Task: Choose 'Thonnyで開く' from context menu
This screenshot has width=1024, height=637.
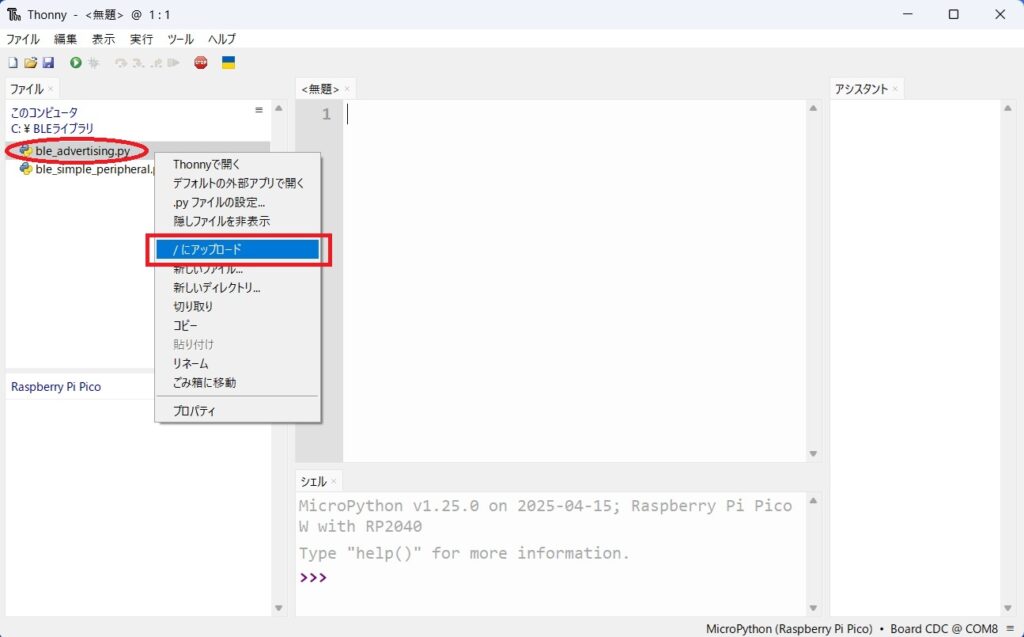Action: click(x=207, y=165)
